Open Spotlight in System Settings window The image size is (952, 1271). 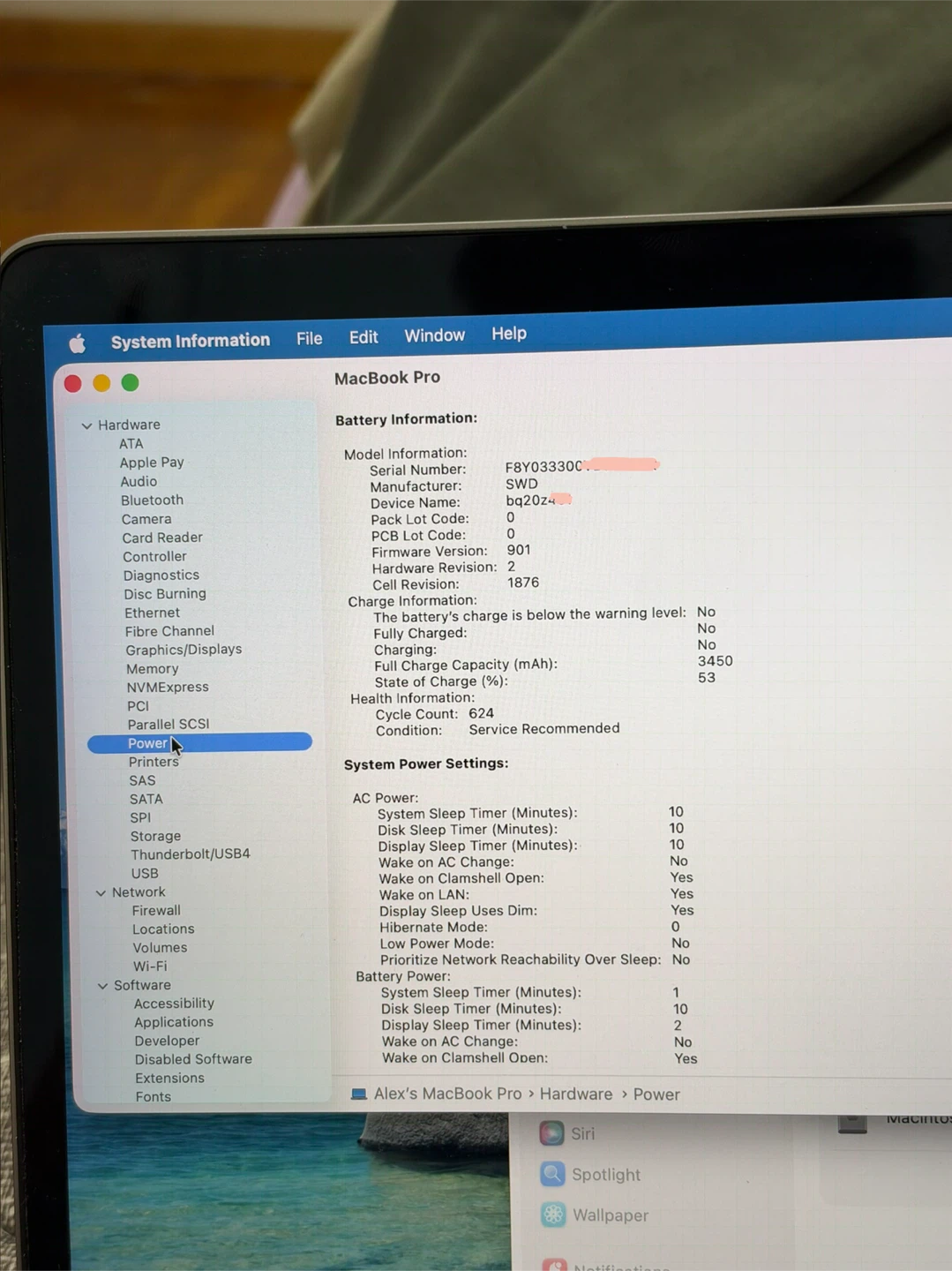590,1174
